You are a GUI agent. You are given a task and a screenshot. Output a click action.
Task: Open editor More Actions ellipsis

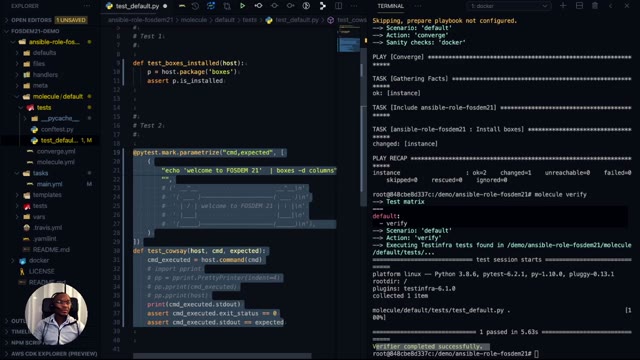pyautogui.click(x=354, y=6)
